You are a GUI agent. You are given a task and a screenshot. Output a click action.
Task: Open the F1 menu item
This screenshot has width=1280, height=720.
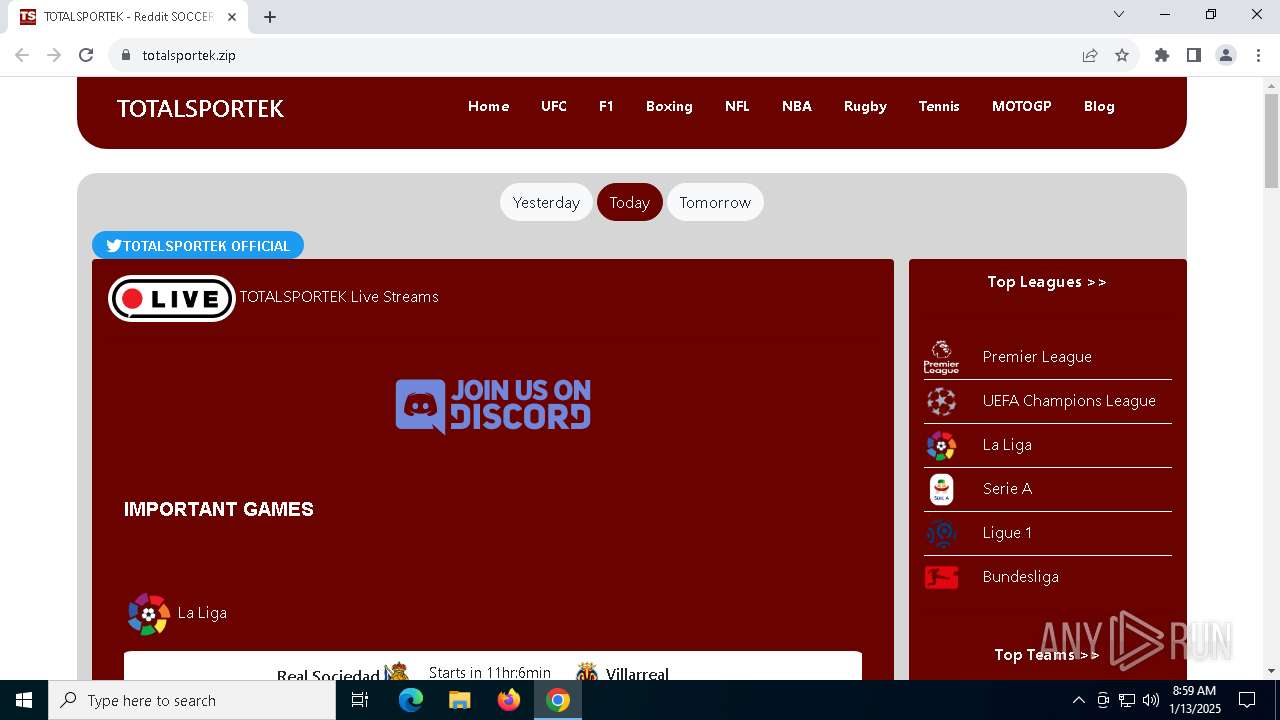pyautogui.click(x=606, y=106)
